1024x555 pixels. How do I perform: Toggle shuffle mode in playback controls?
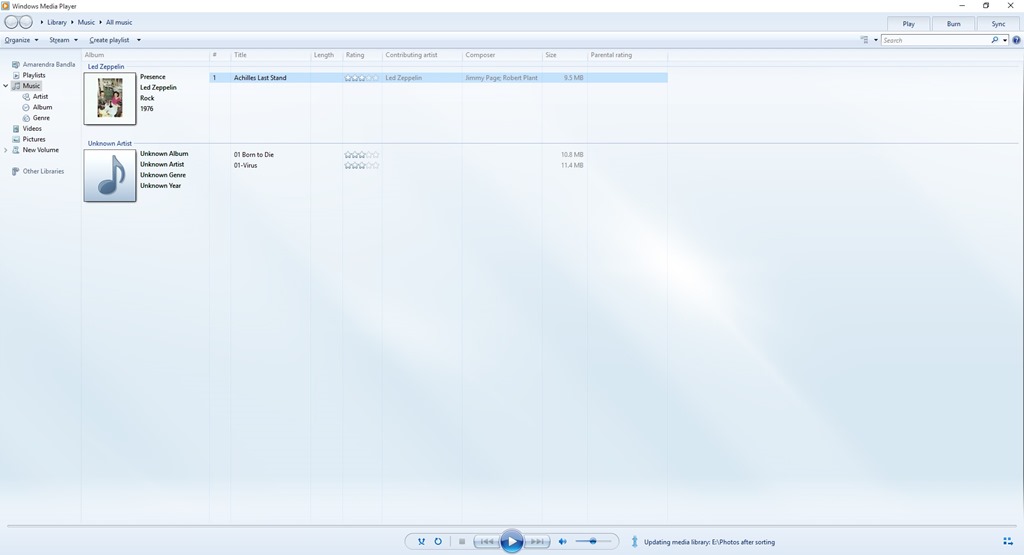pyautogui.click(x=421, y=541)
